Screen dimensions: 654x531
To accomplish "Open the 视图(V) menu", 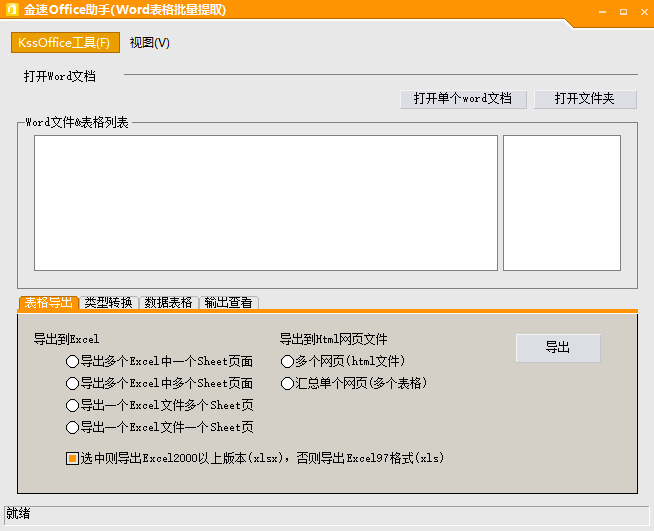I will click(150, 43).
